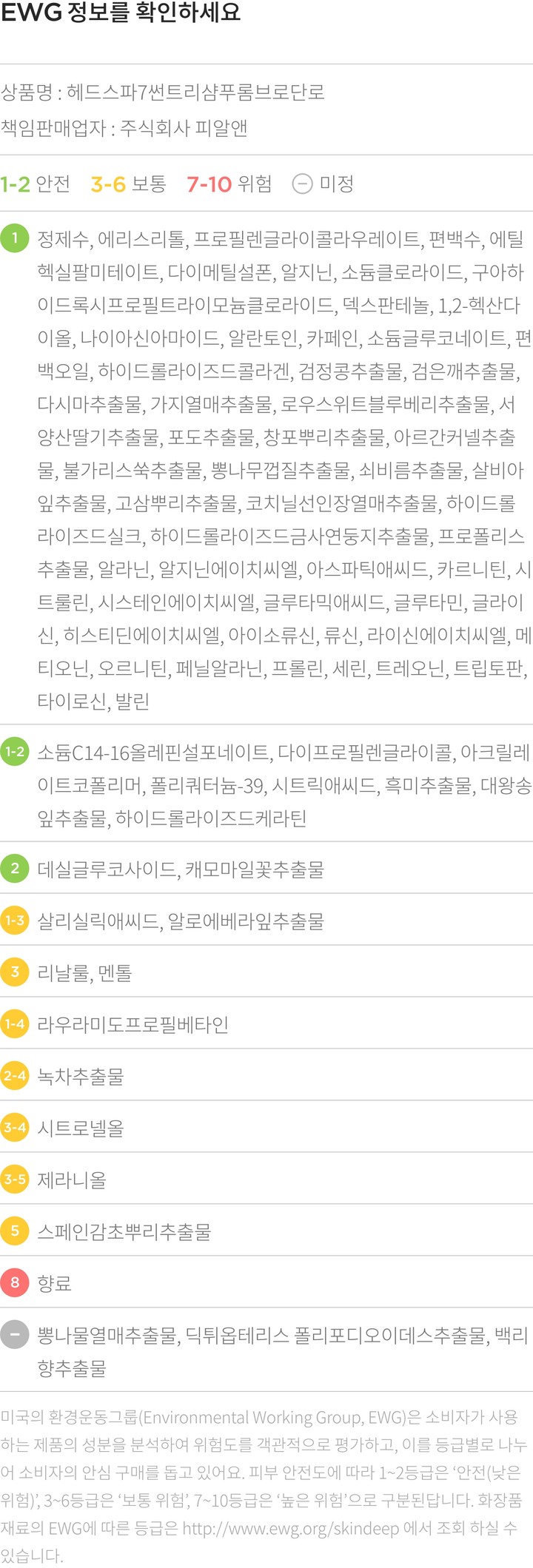The image size is (533, 1568).
Task: Open the ewg.org/skindeep link
Action: point(290,1528)
